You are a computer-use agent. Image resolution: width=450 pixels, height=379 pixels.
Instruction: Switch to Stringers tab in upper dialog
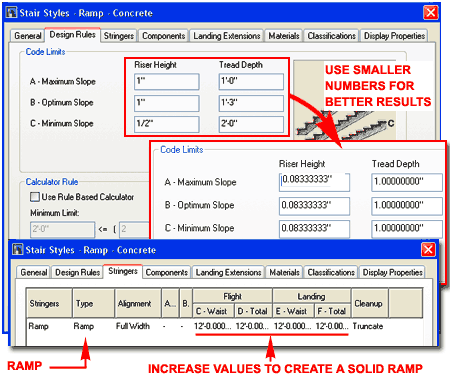click(x=119, y=36)
